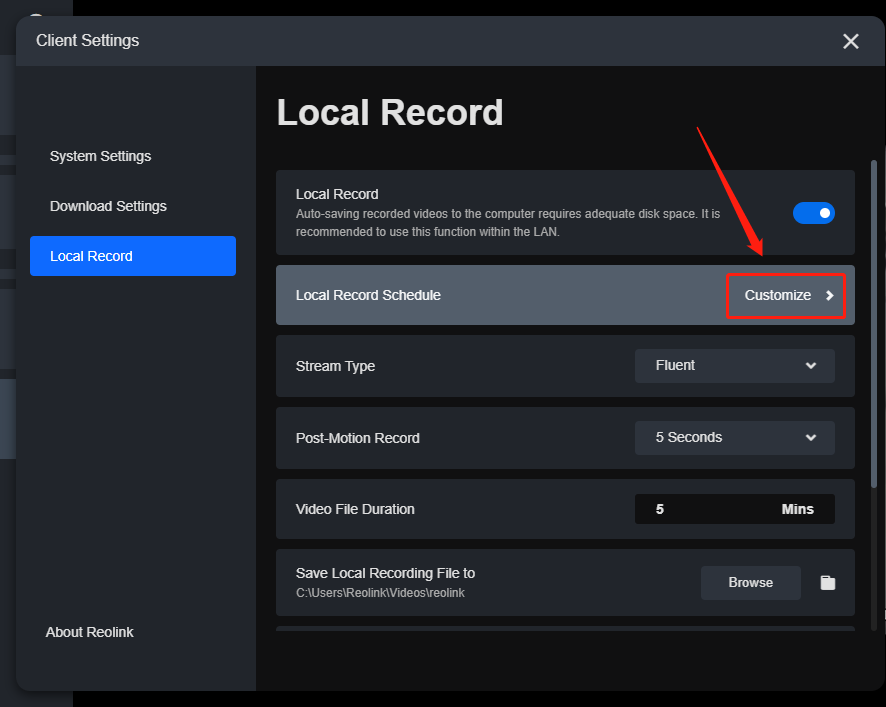Click the Video File Duration label

355,509
